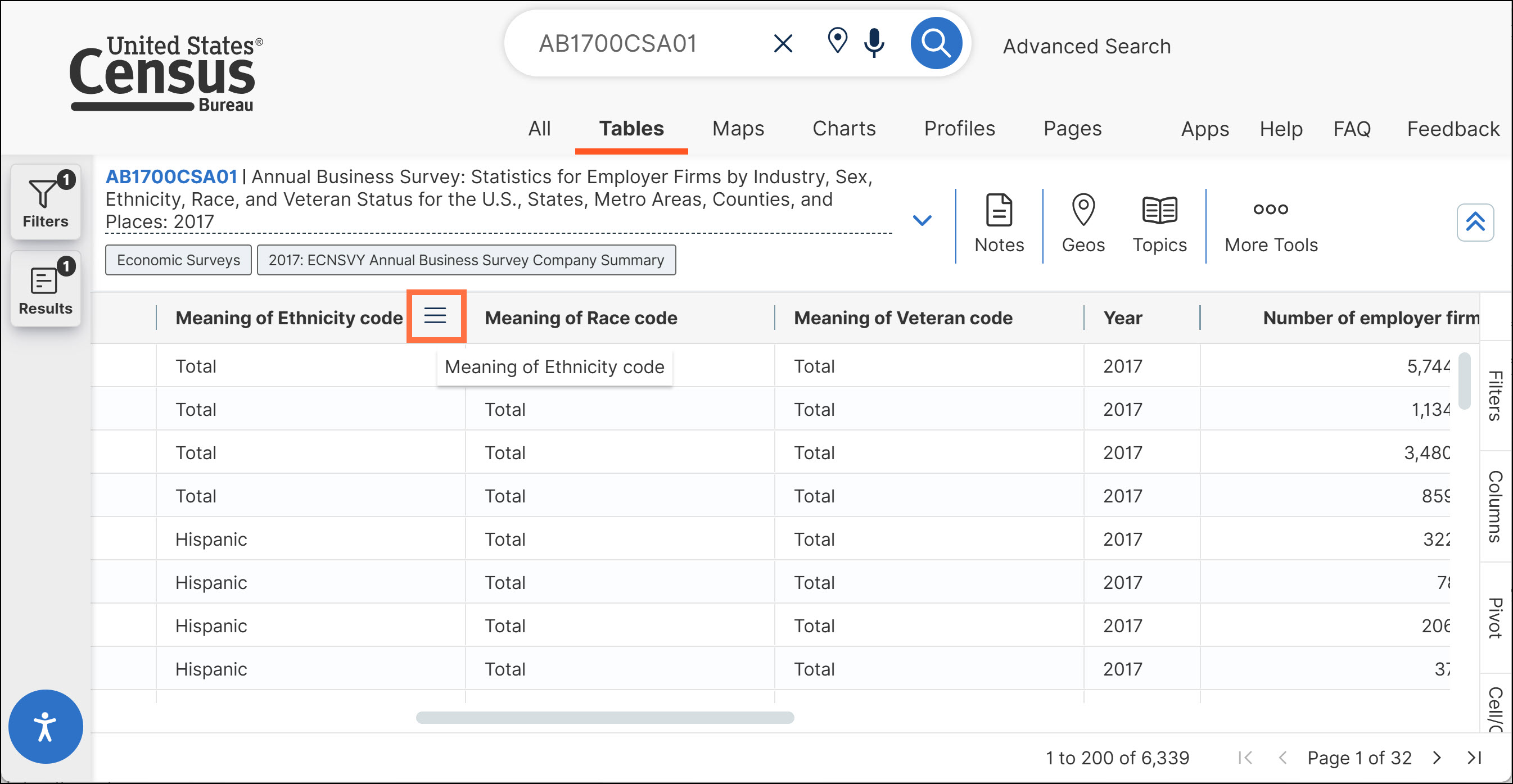Collapse the header with double-chevron up button
1513x784 pixels.
[x=1475, y=223]
